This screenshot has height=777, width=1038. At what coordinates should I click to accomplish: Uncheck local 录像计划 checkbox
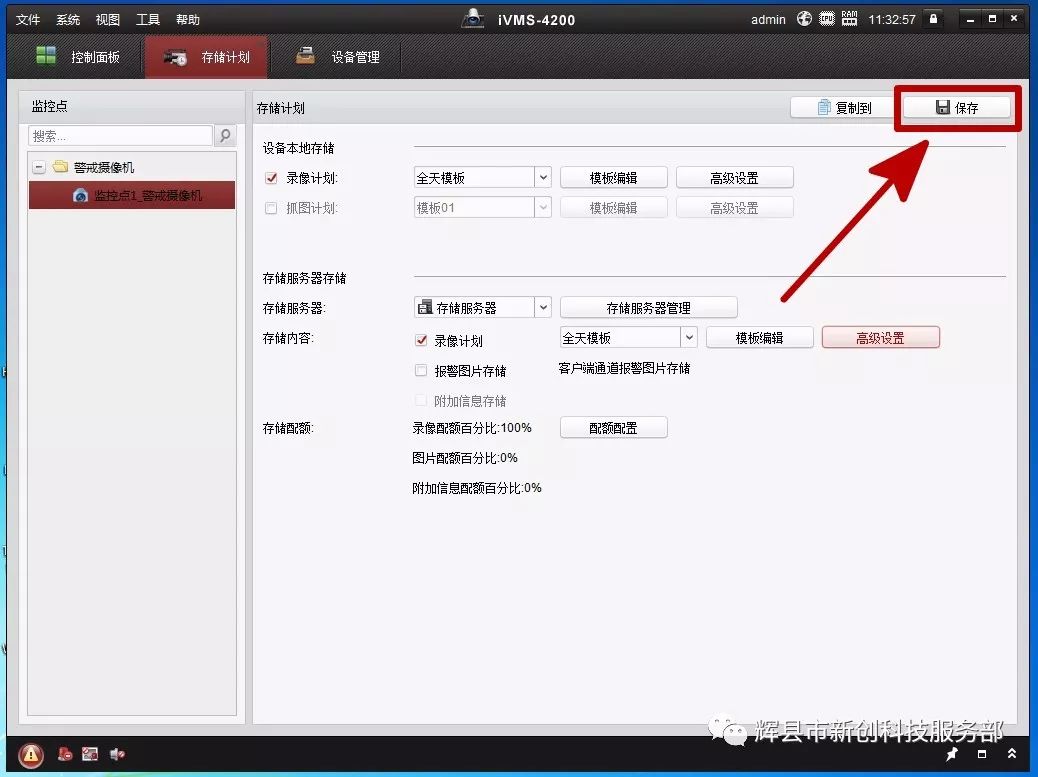pyautogui.click(x=271, y=178)
